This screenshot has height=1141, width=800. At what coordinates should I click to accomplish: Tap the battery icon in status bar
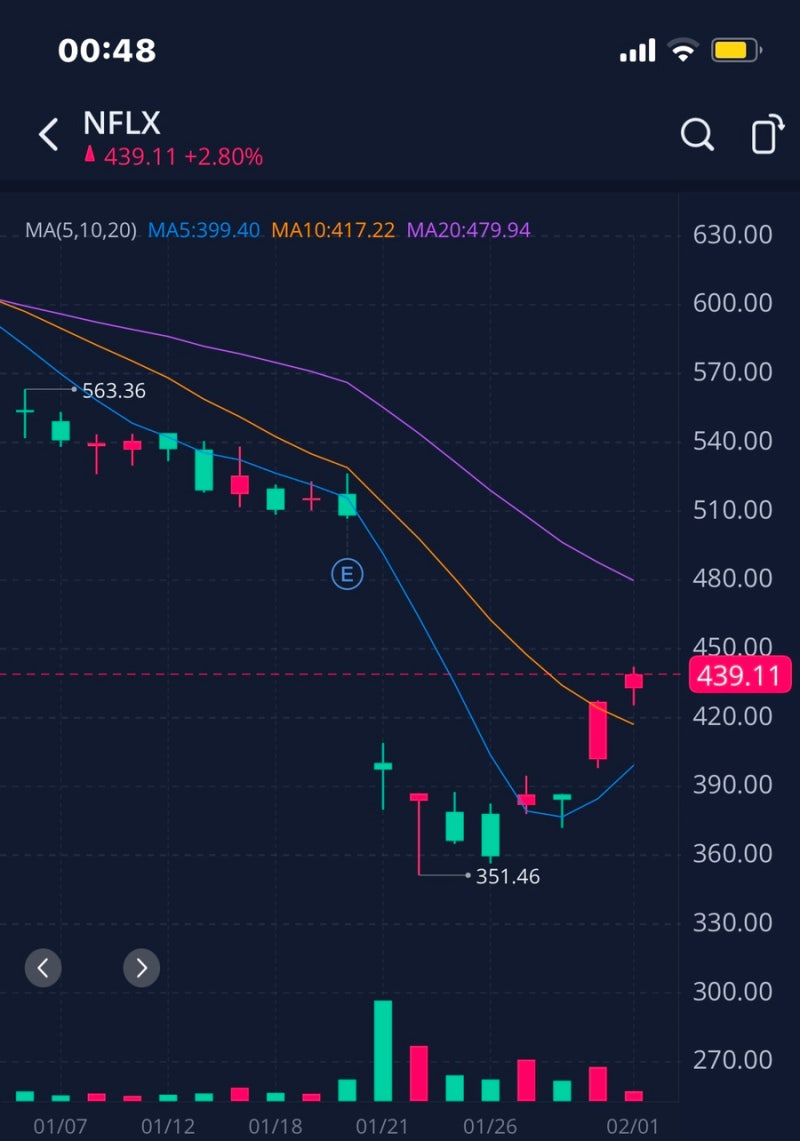pos(736,50)
